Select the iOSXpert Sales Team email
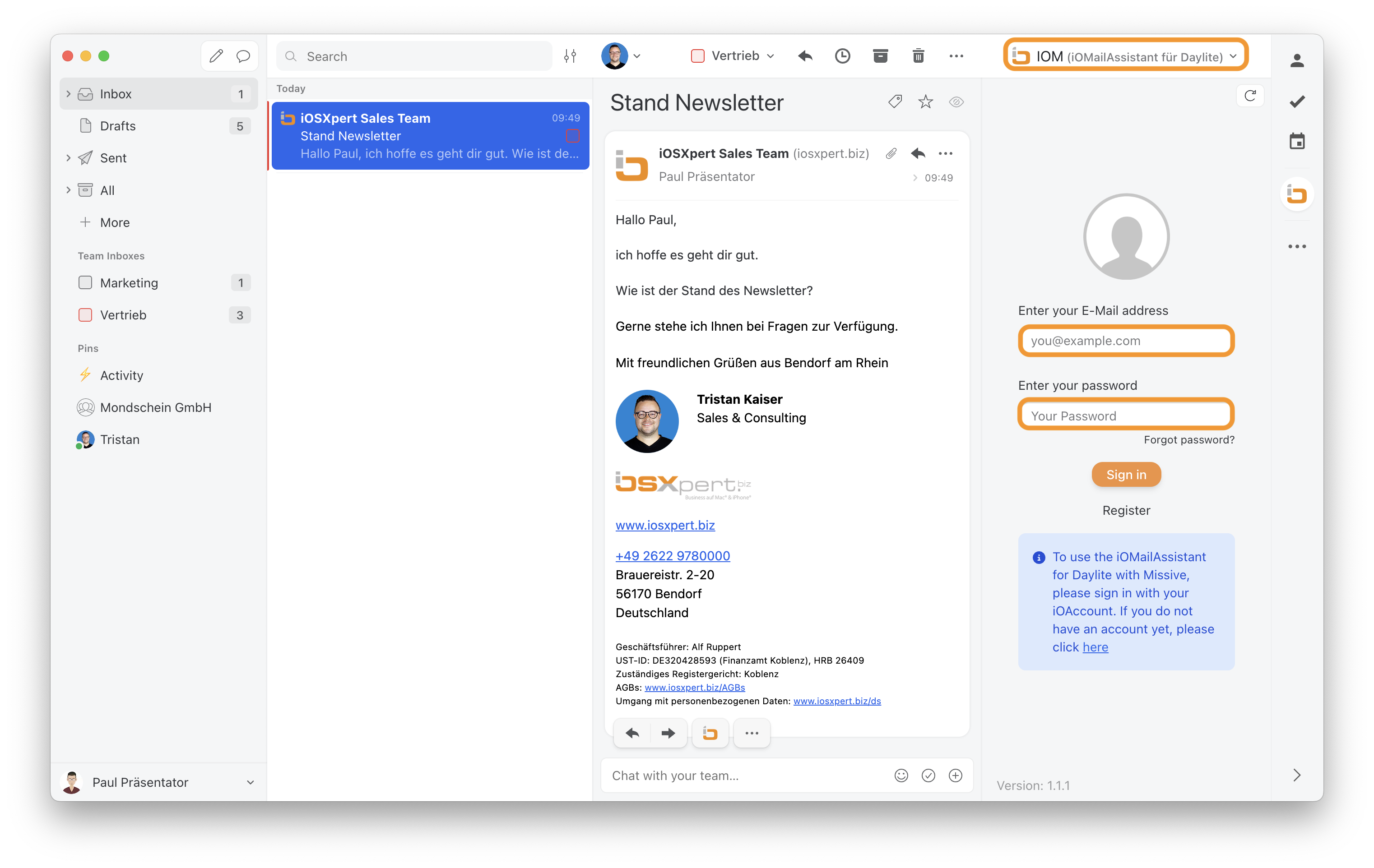The height and width of the screenshot is (868, 1374). [430, 136]
